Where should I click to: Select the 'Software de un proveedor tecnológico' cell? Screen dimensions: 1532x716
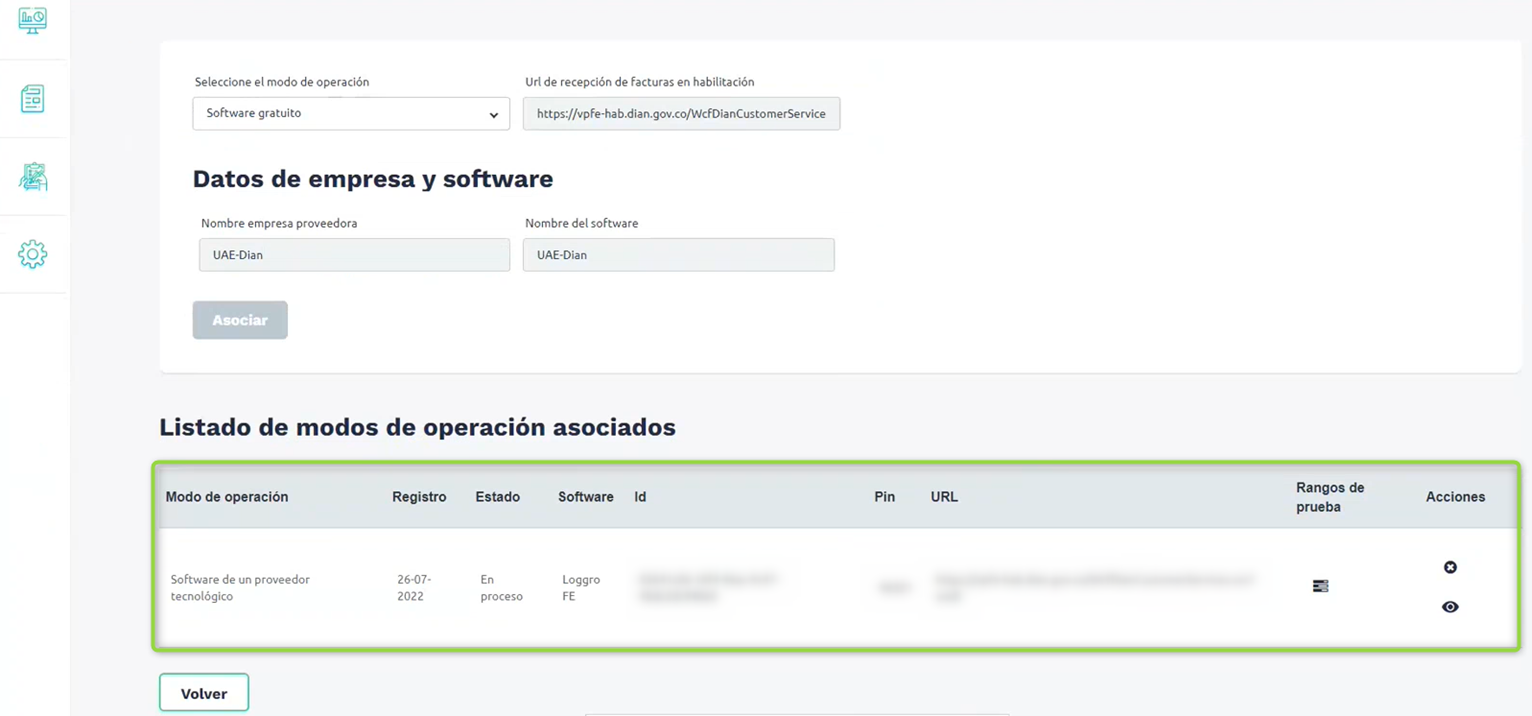[240, 588]
